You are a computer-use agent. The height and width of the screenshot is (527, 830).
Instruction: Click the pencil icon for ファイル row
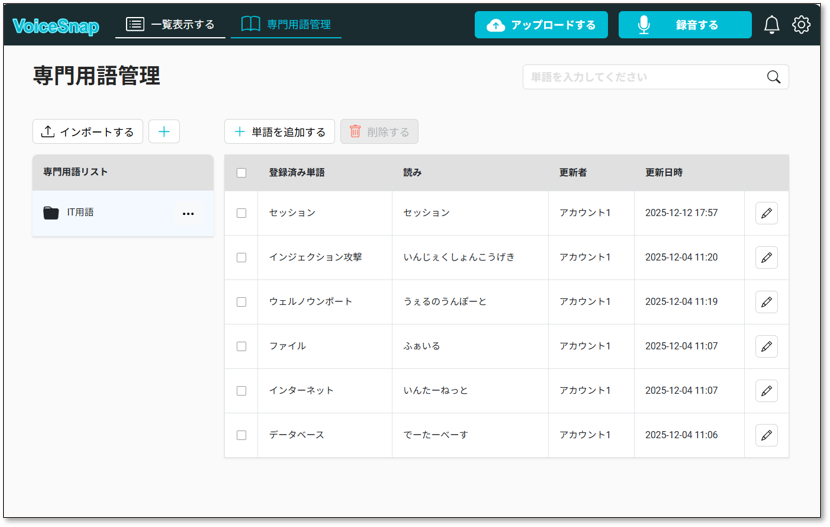(x=766, y=346)
